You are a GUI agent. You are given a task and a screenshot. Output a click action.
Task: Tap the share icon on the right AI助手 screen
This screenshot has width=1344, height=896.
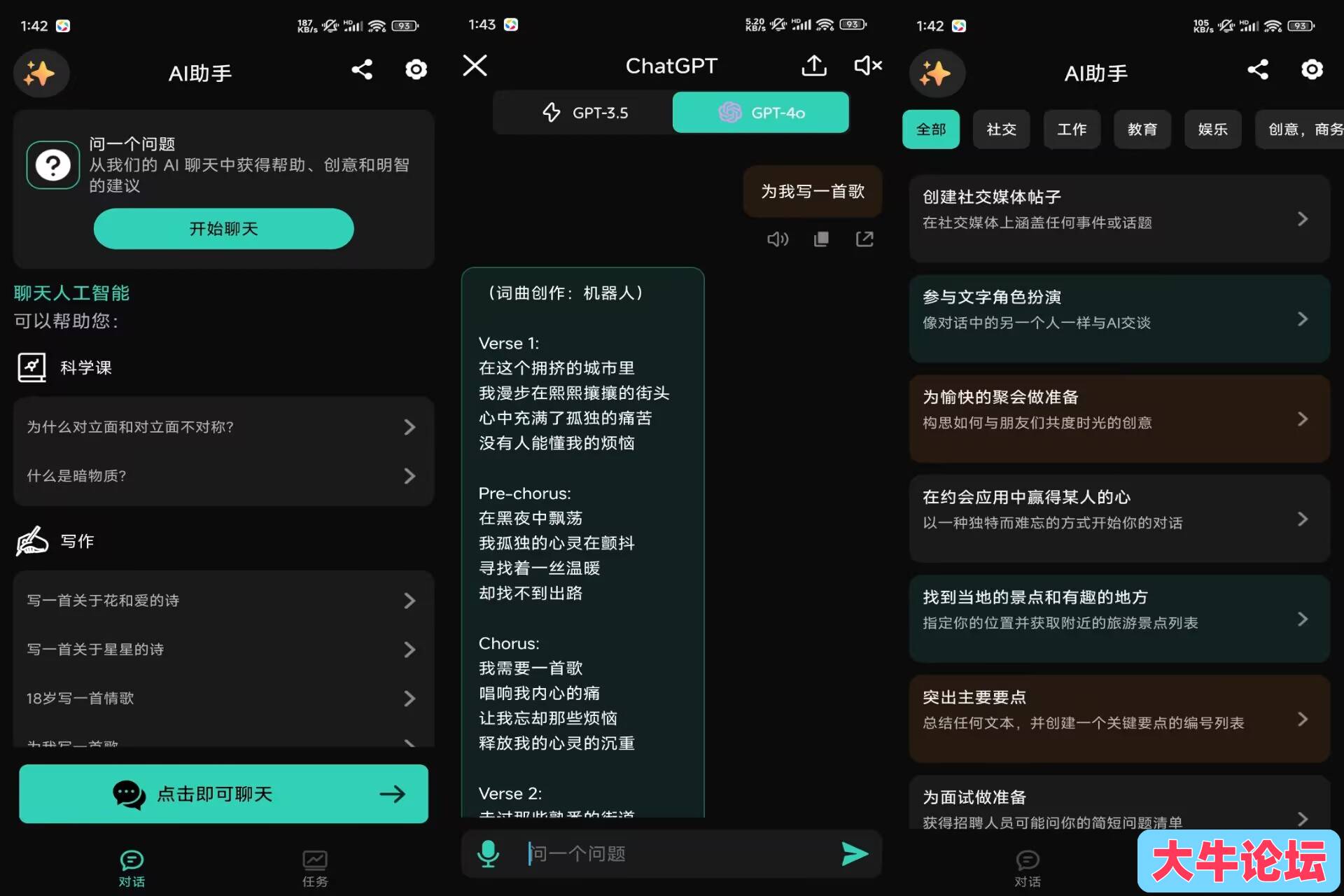pos(1258,69)
